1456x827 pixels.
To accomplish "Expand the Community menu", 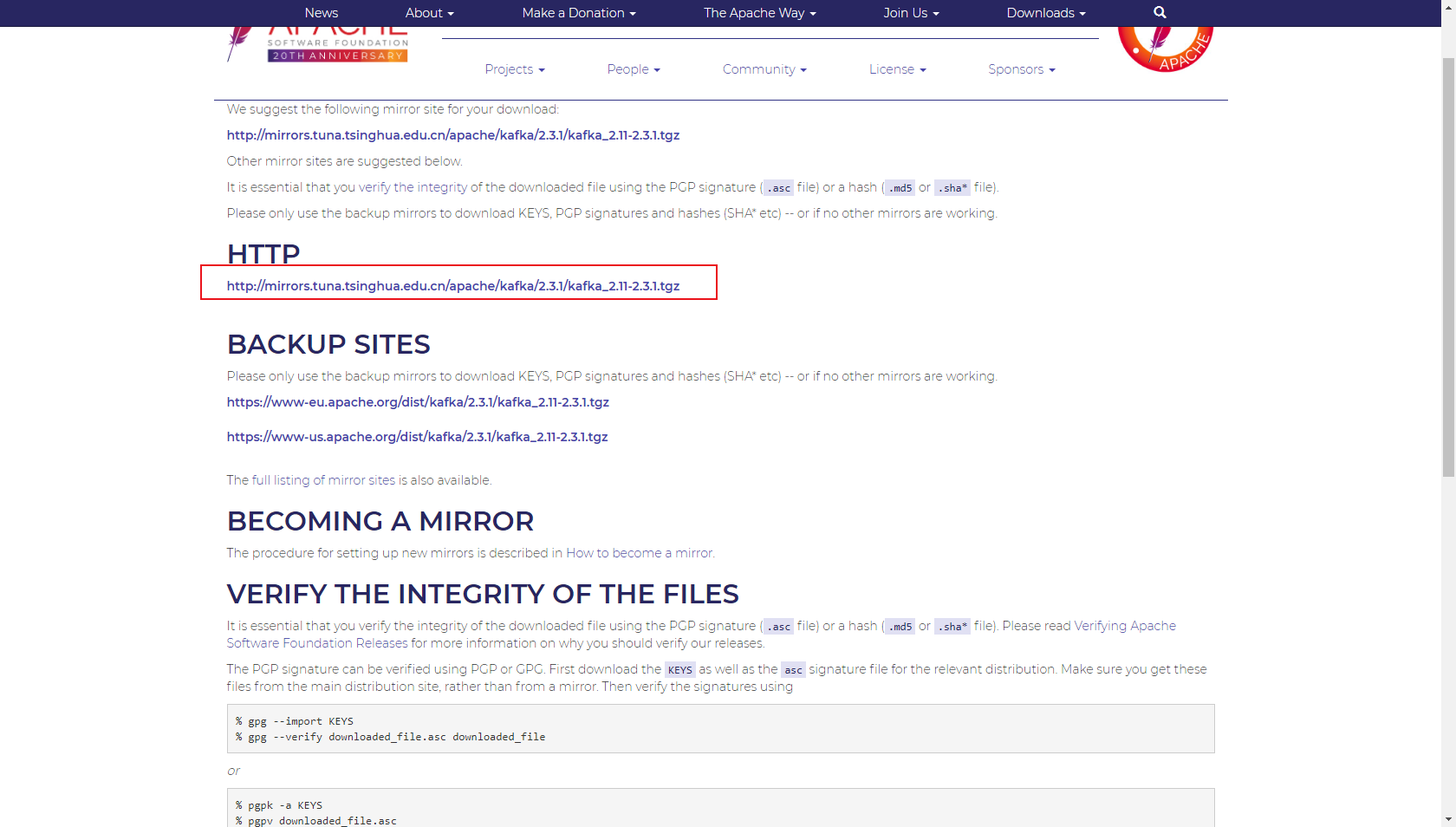I will pos(764,69).
